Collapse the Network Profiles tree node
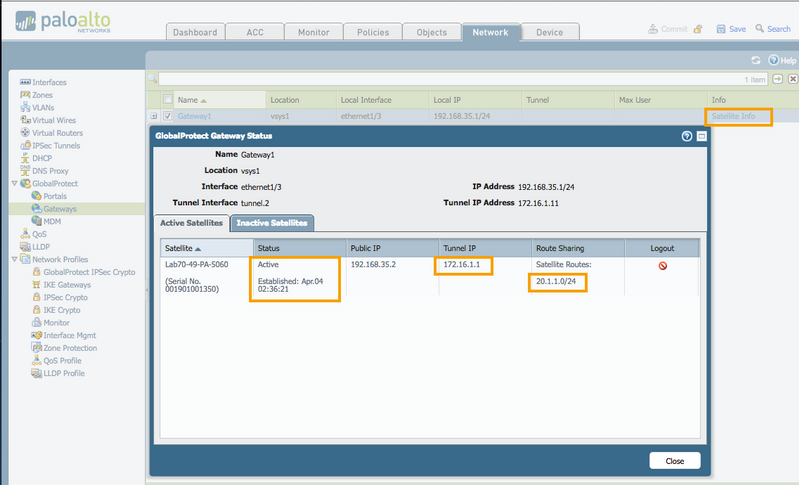This screenshot has height=485, width=799. (13, 259)
